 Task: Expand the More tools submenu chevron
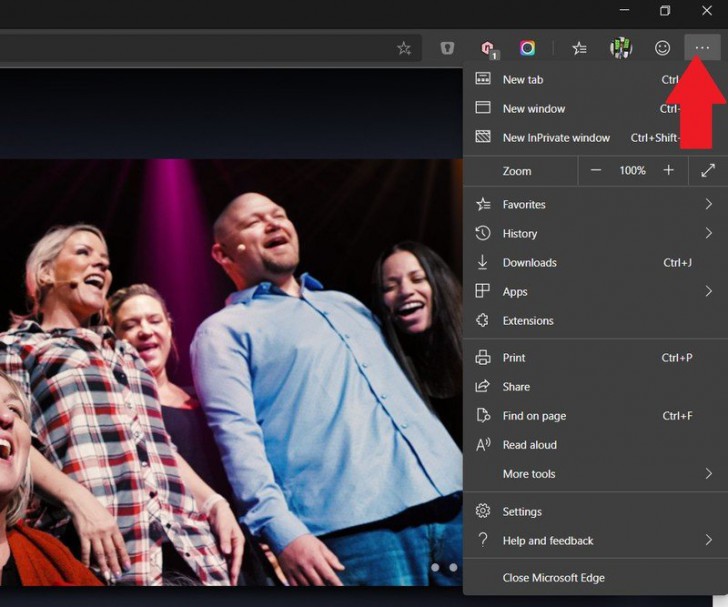[708, 473]
